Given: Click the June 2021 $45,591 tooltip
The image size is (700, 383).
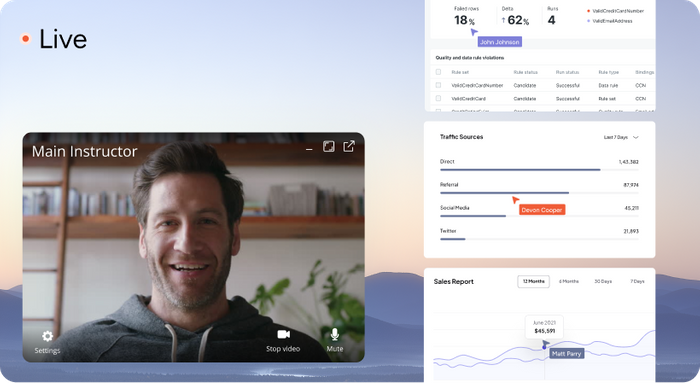Looking at the screenshot, I should 544,327.
